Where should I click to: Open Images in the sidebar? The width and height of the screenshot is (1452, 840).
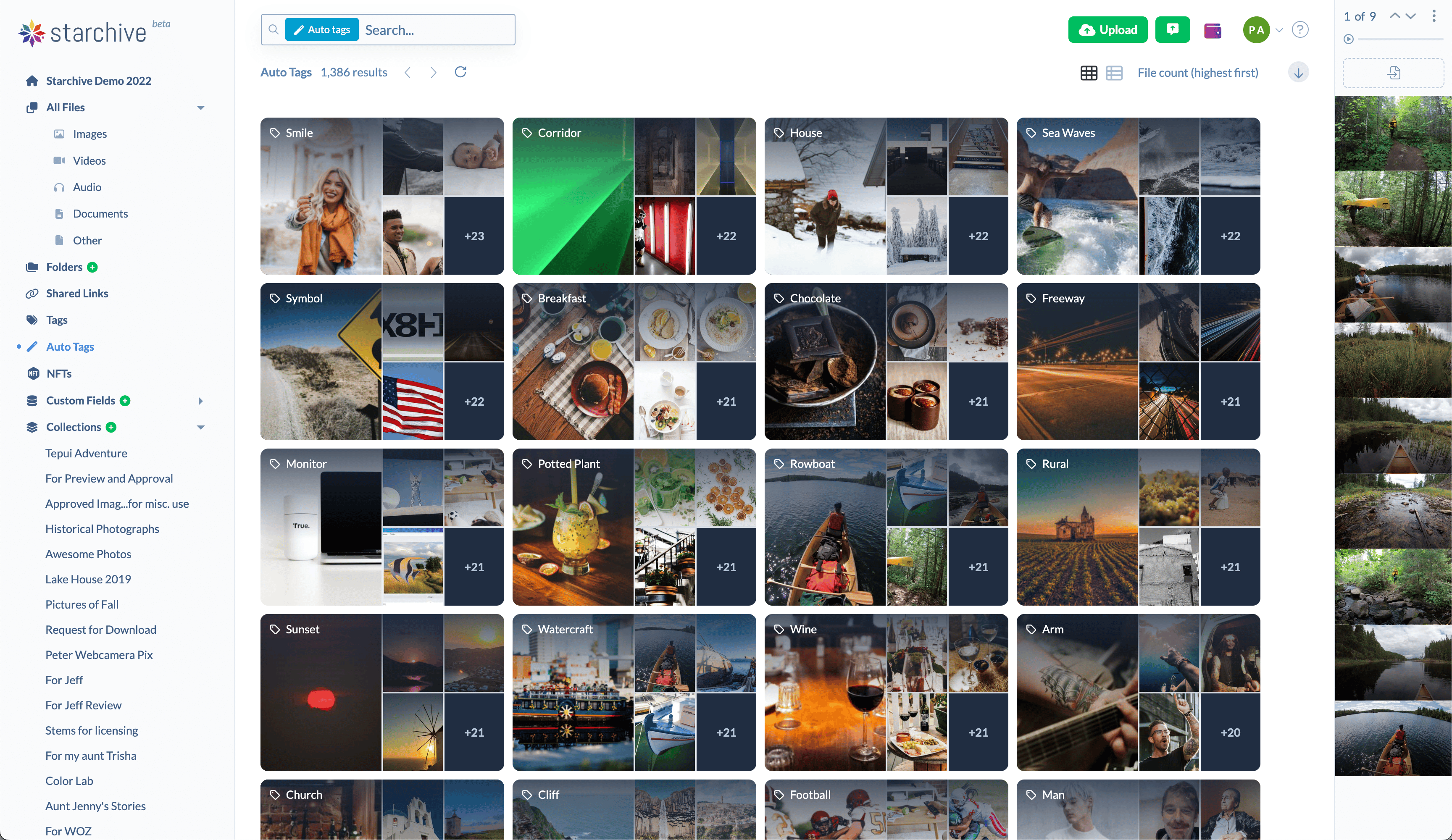click(x=89, y=134)
